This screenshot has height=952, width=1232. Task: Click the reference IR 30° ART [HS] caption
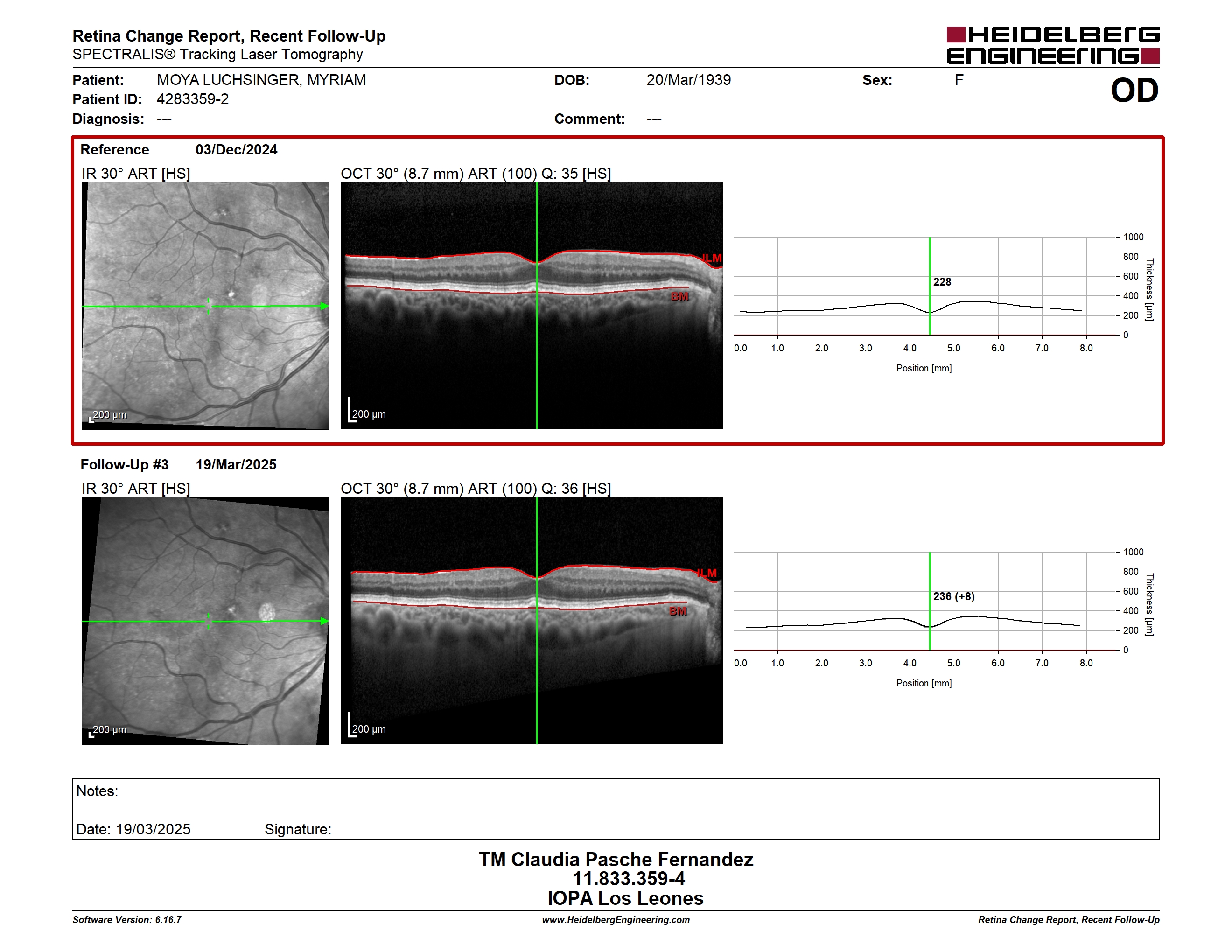pyautogui.click(x=136, y=174)
